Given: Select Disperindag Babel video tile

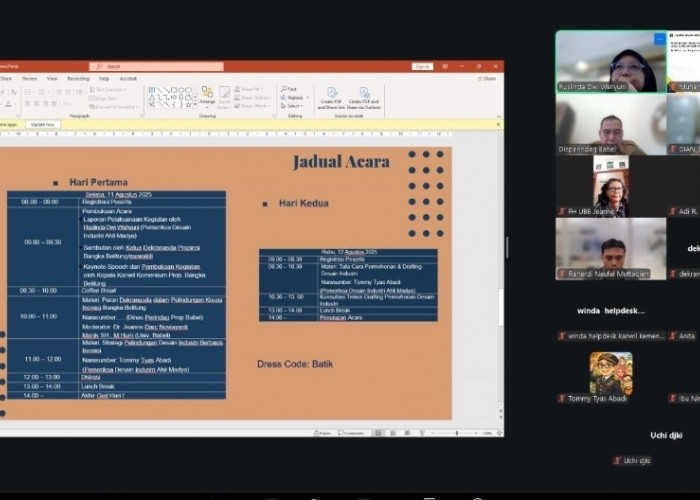Looking at the screenshot, I should 611,124.
